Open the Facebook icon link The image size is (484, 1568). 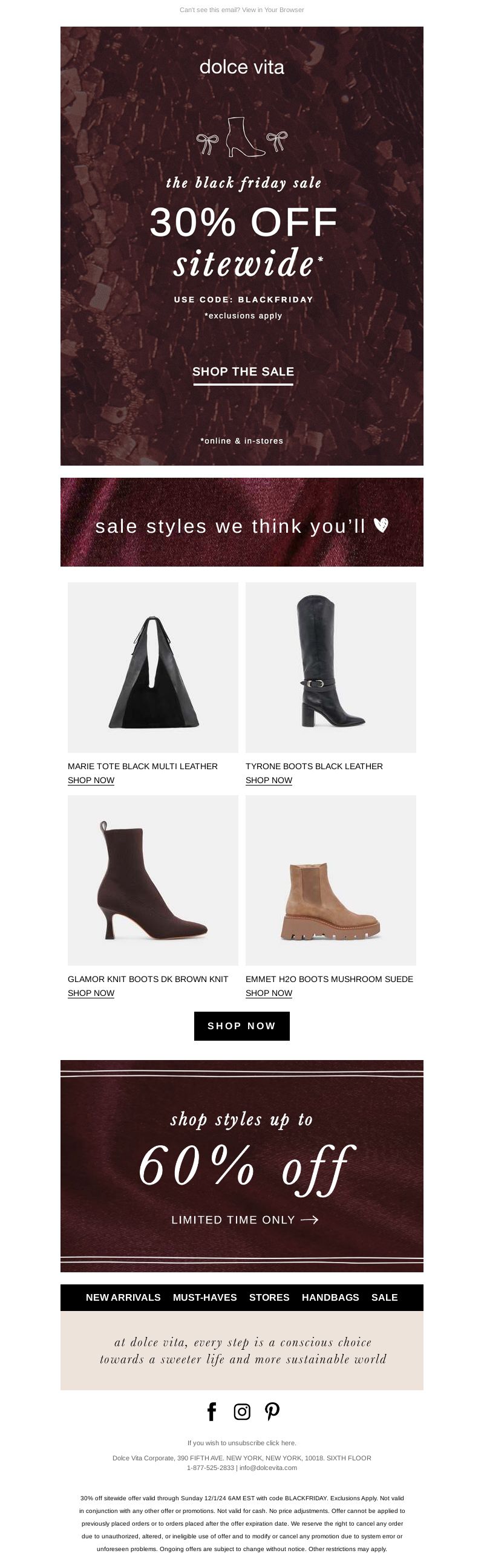[x=211, y=1411]
